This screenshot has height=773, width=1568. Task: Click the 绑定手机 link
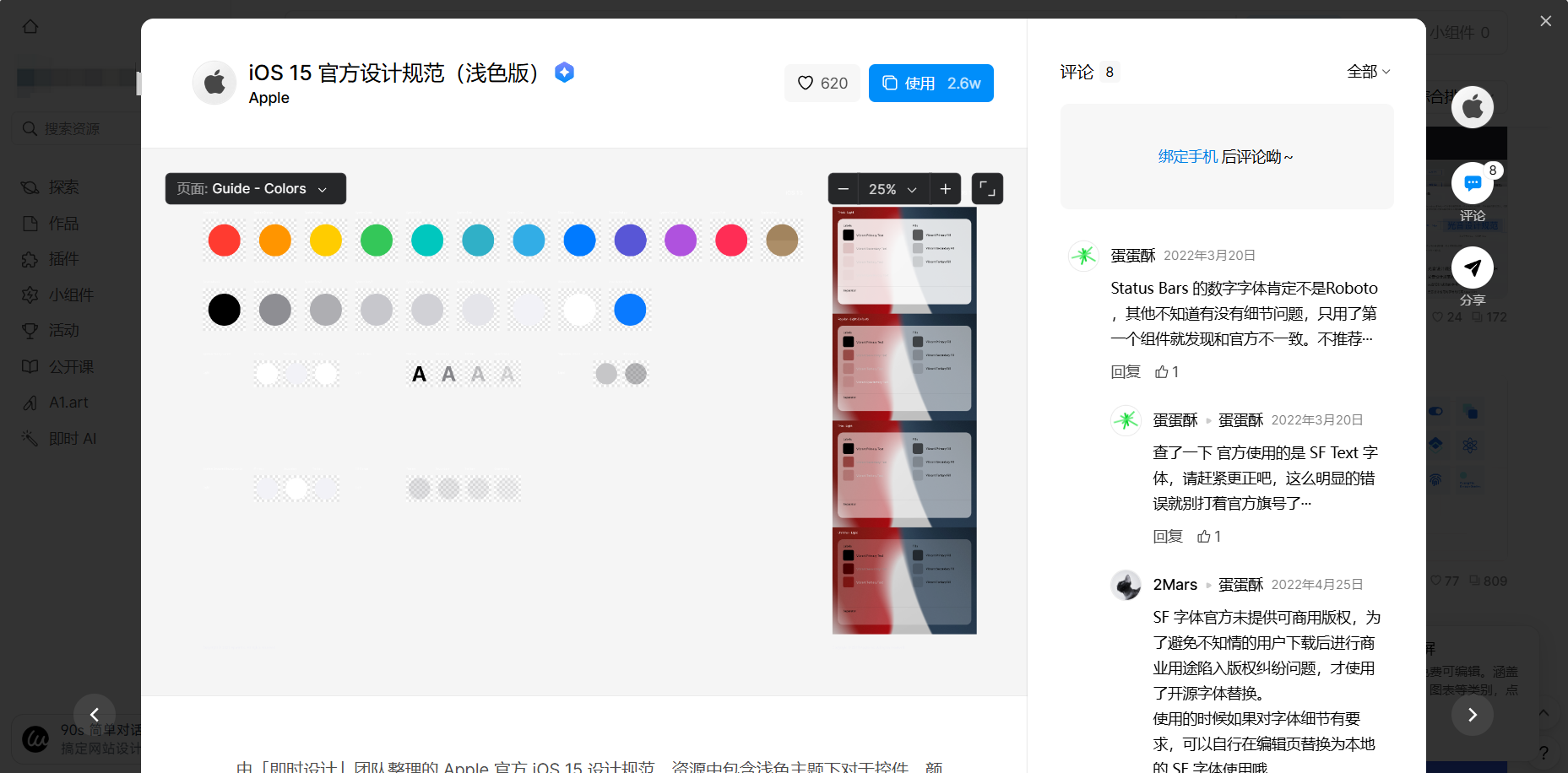pos(1187,157)
